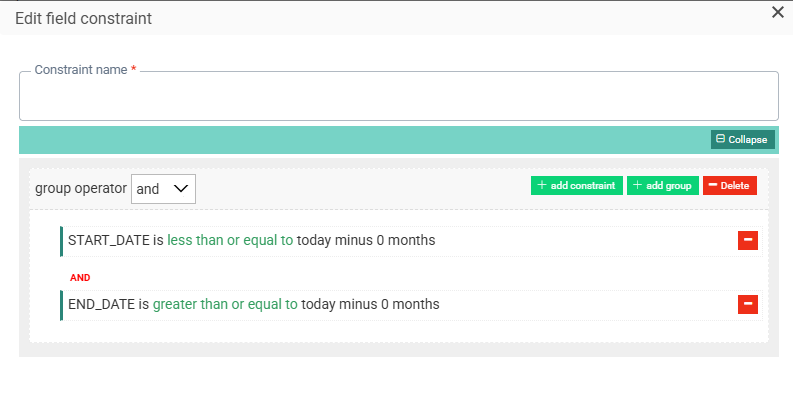The width and height of the screenshot is (793, 407).
Task: Click the START_DATE 'today minus 0 months' value
Action: click(x=366, y=240)
